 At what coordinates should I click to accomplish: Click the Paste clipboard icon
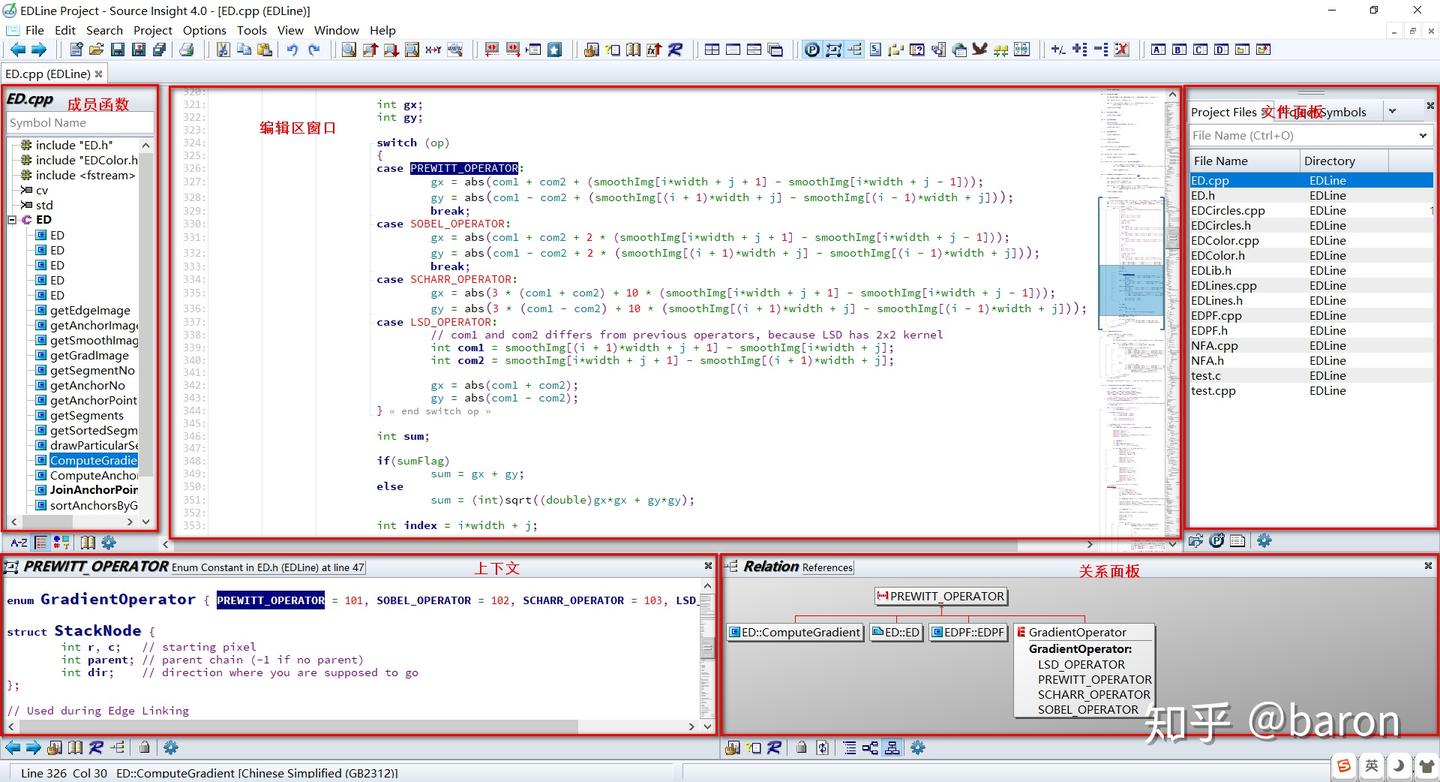click(x=264, y=49)
